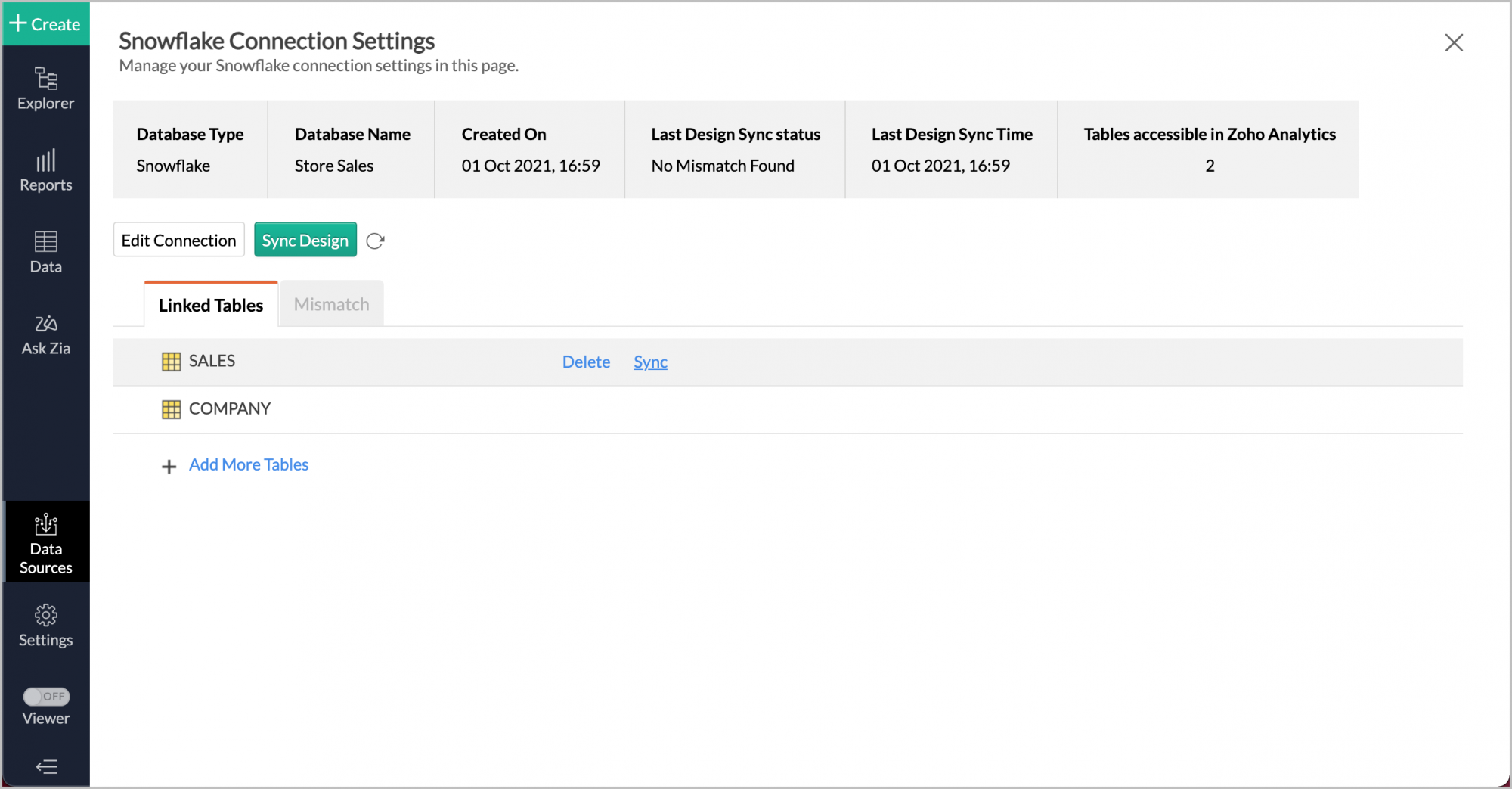Select the Linked Tables tab
The image size is (1512, 789).
[x=211, y=305]
